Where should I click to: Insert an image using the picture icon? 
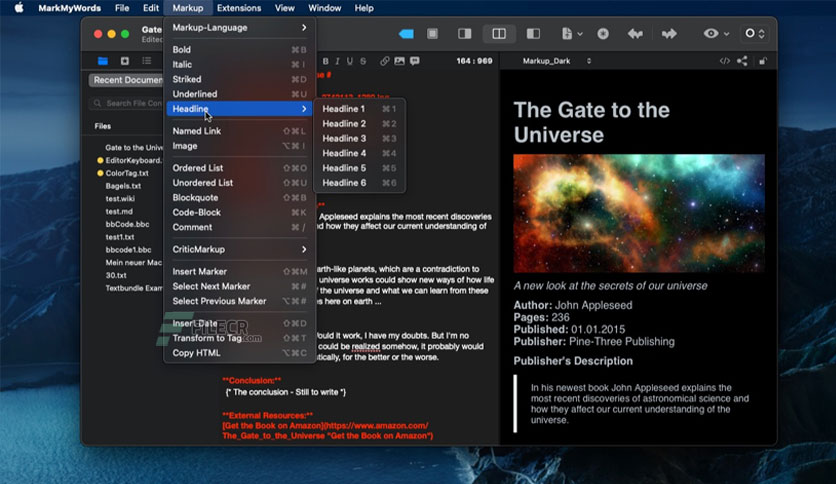click(x=399, y=61)
